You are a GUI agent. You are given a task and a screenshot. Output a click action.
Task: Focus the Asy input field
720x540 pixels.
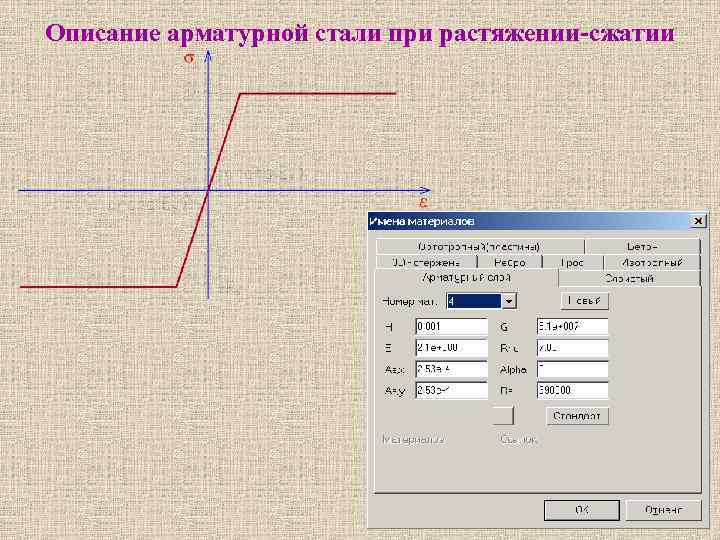click(451, 390)
